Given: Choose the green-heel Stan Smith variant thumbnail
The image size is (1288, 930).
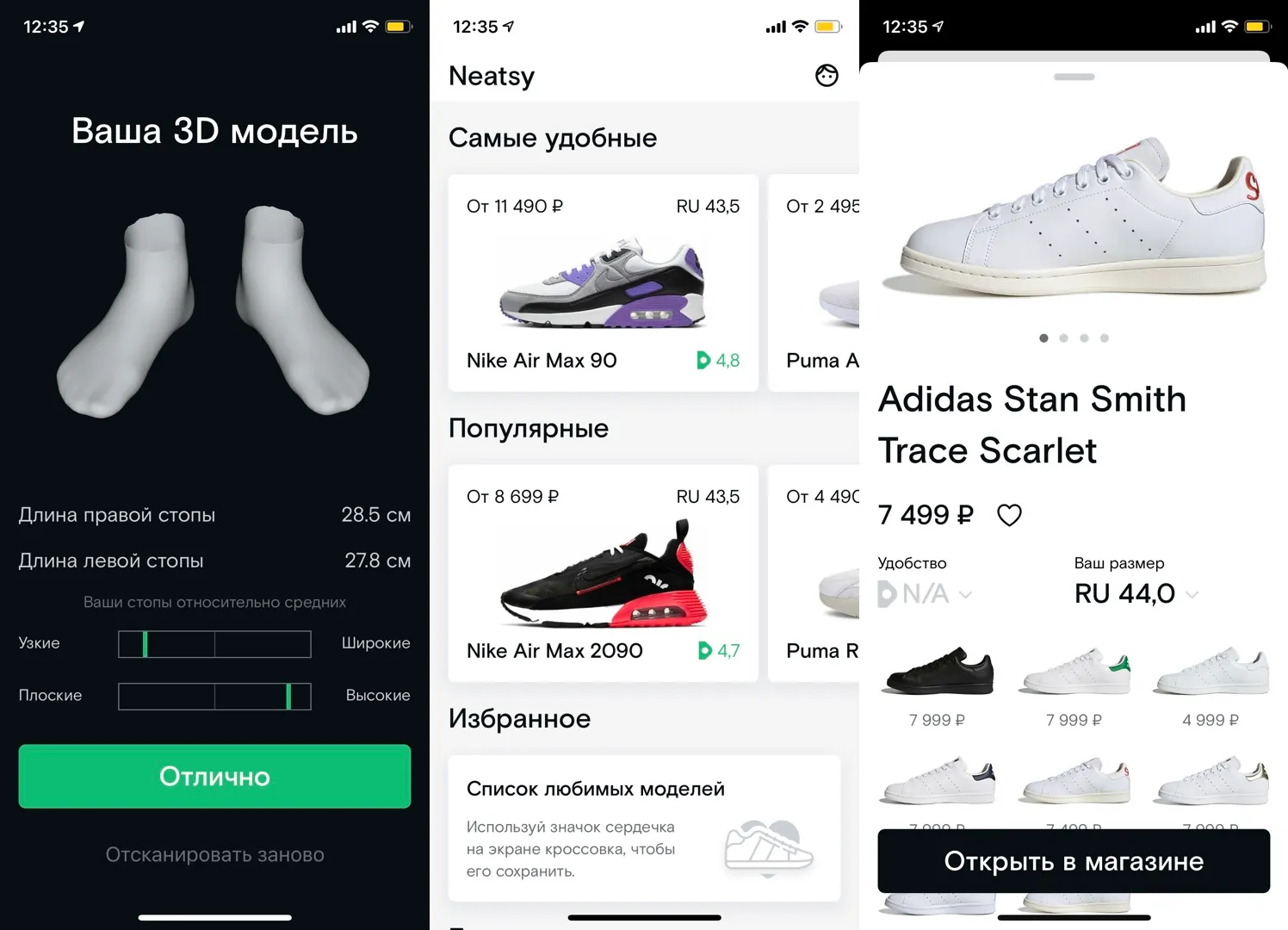Looking at the screenshot, I should click(1074, 673).
